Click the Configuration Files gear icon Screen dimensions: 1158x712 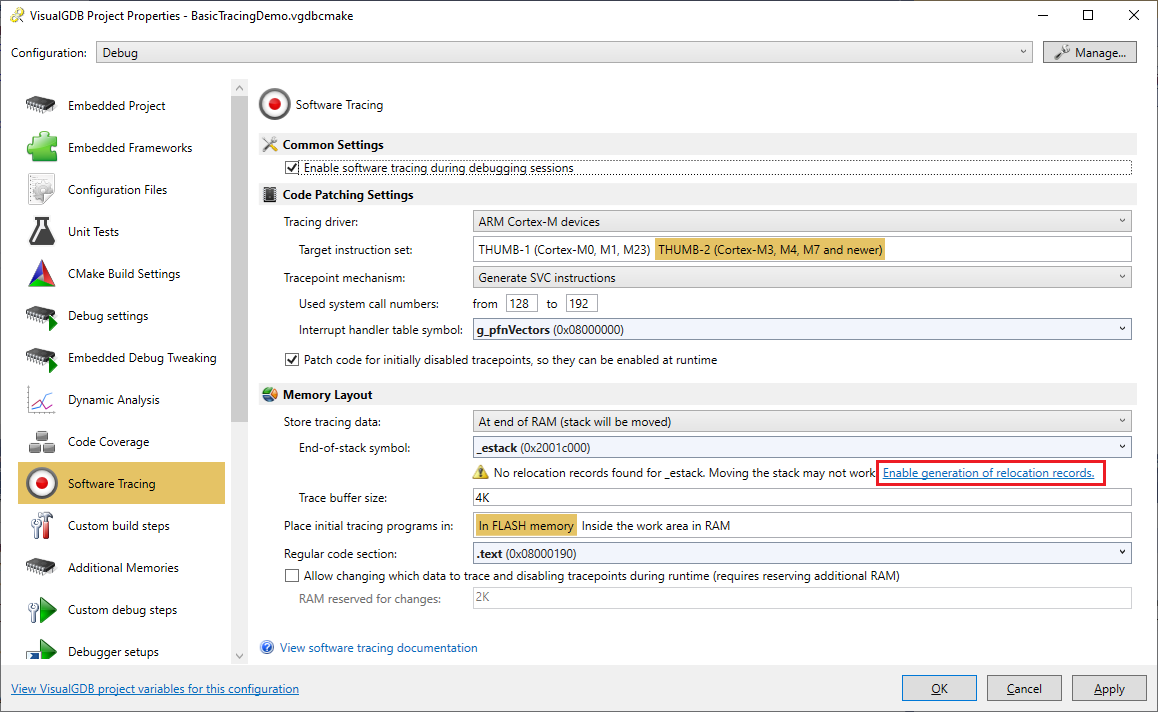pos(41,189)
